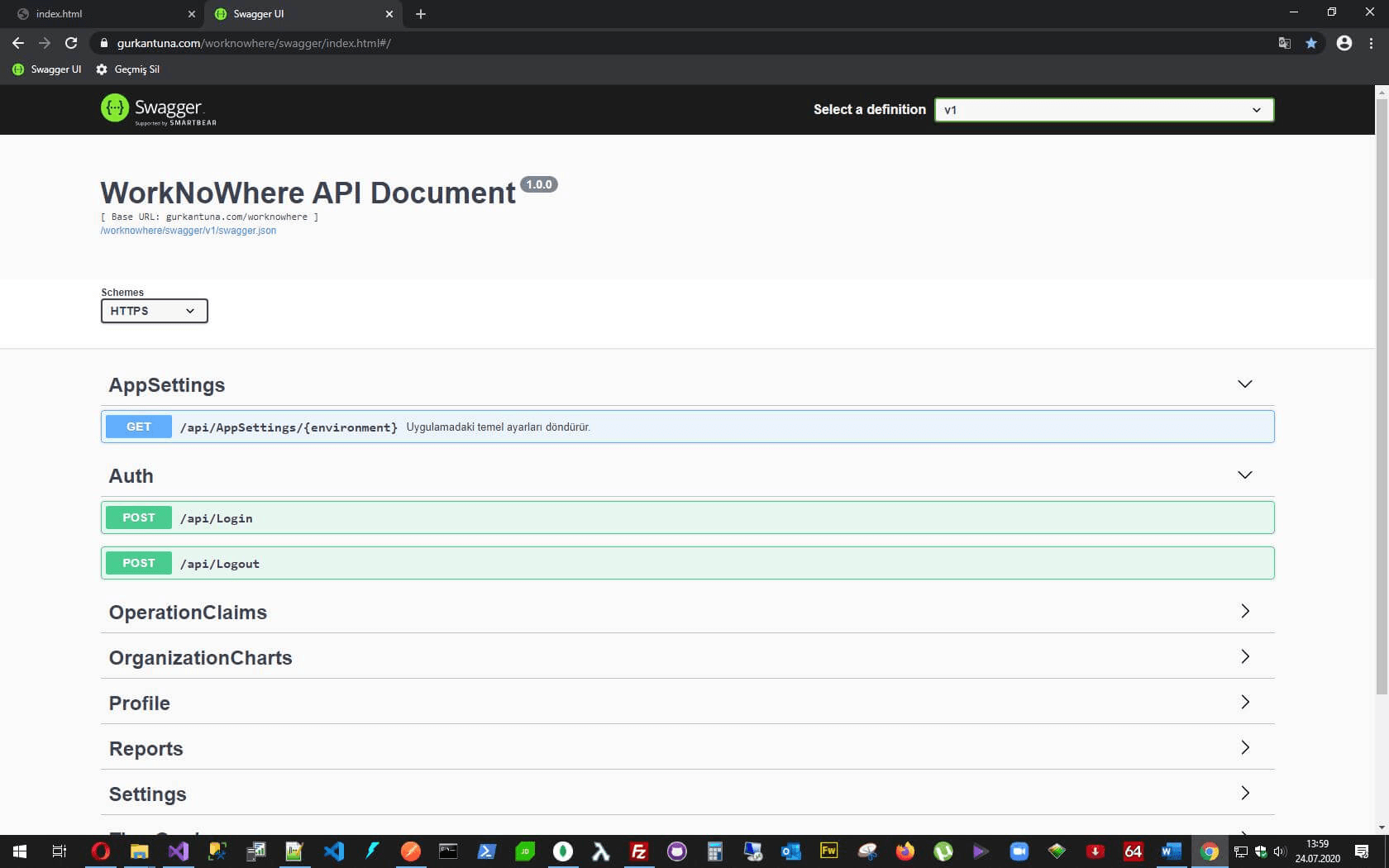
Task: Go back using the browser back arrow
Action: tap(18, 43)
